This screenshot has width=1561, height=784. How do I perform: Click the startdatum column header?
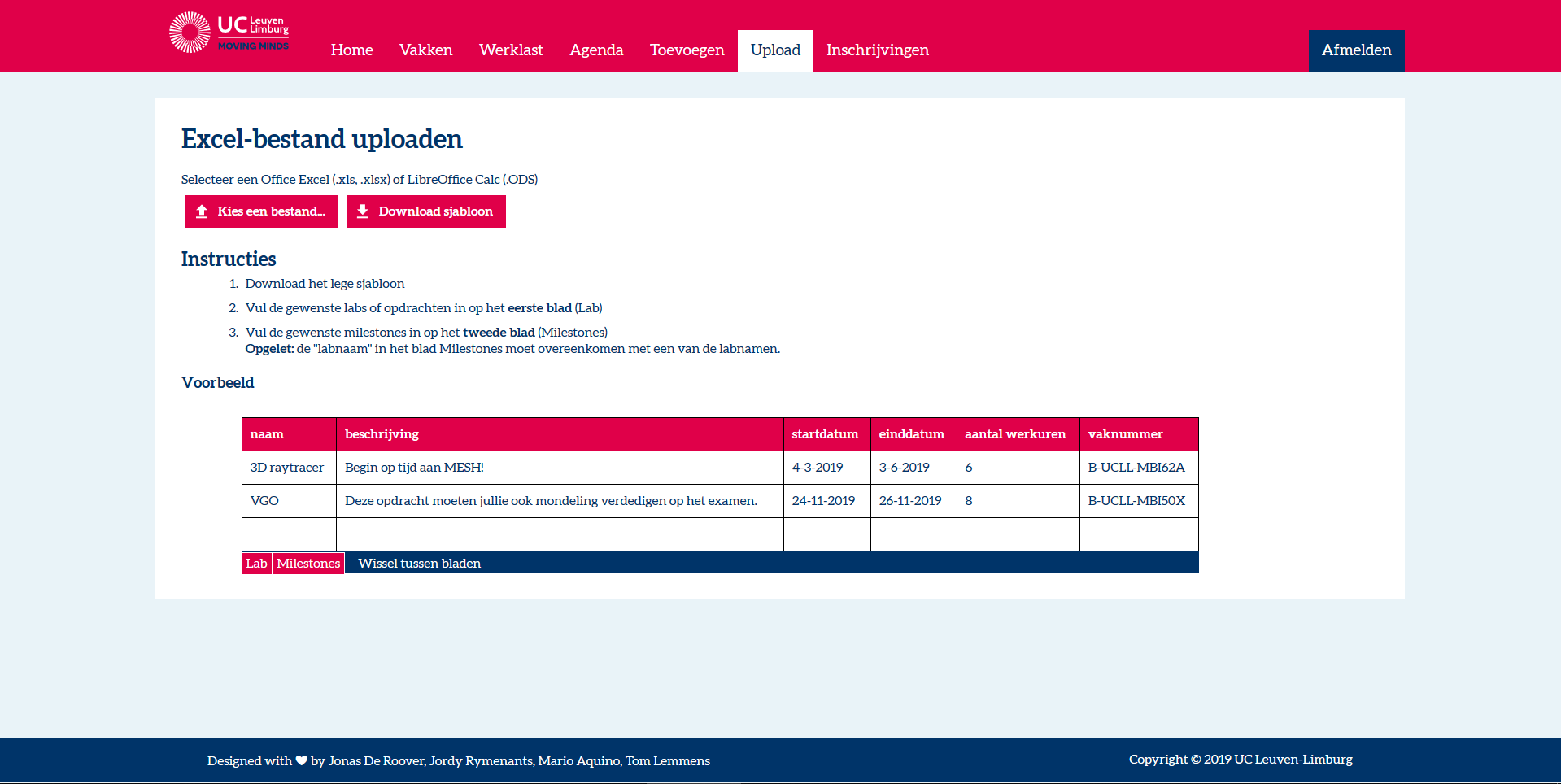click(825, 434)
